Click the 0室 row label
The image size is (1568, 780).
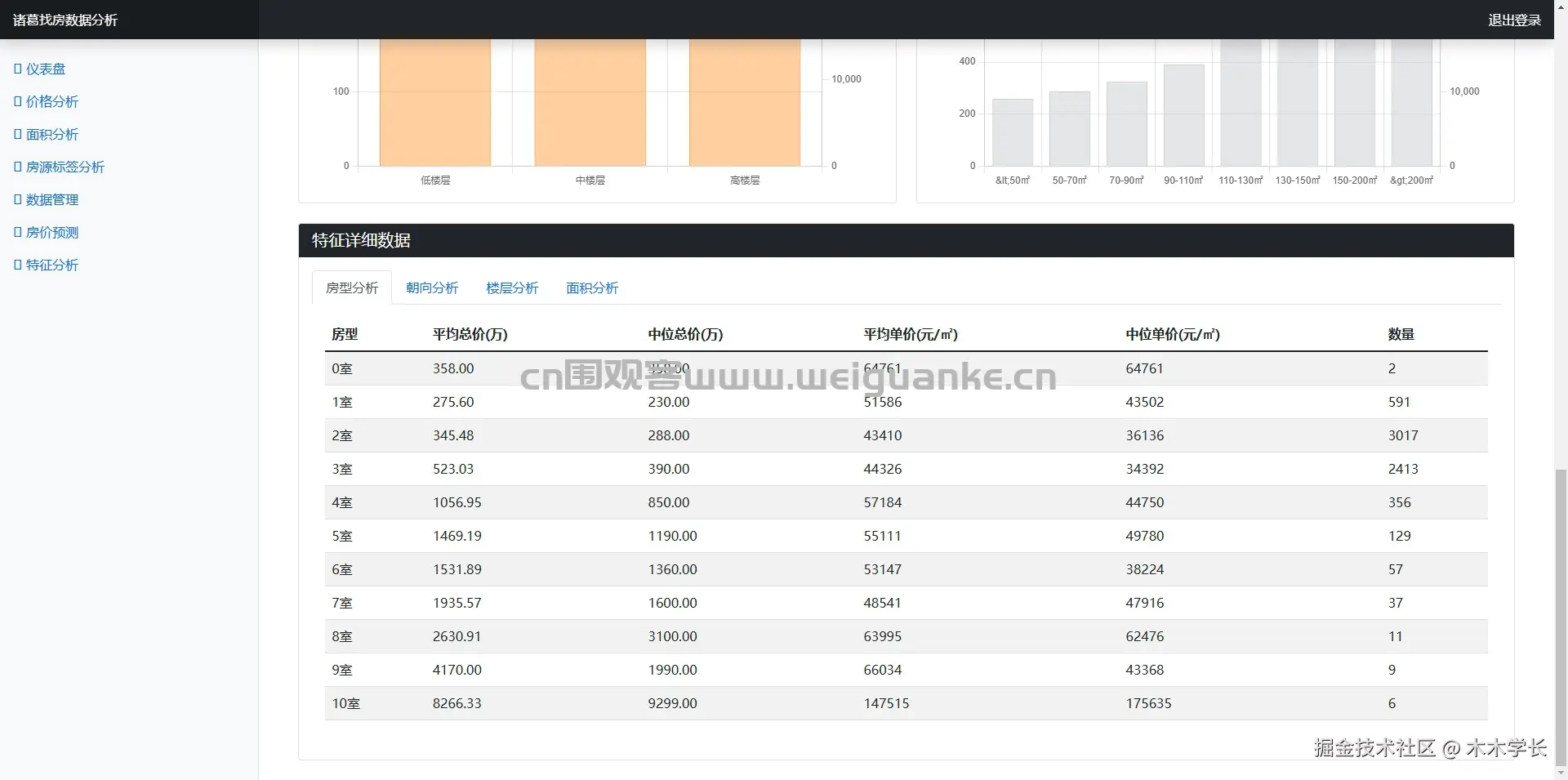[x=342, y=368]
